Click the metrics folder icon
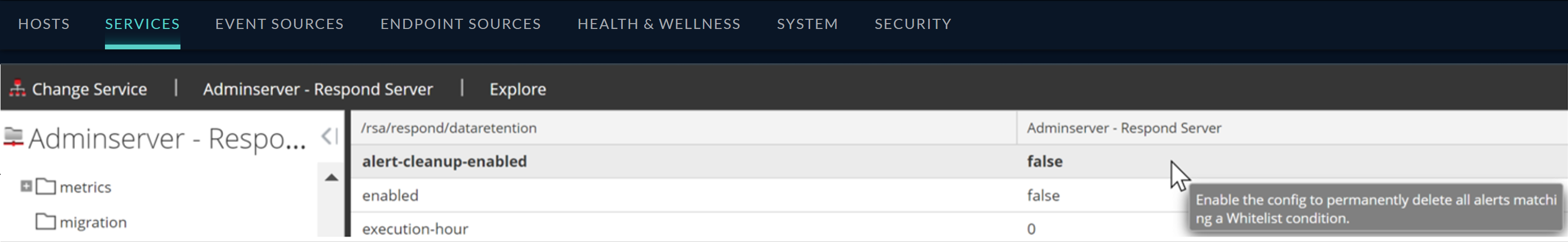 (x=46, y=187)
